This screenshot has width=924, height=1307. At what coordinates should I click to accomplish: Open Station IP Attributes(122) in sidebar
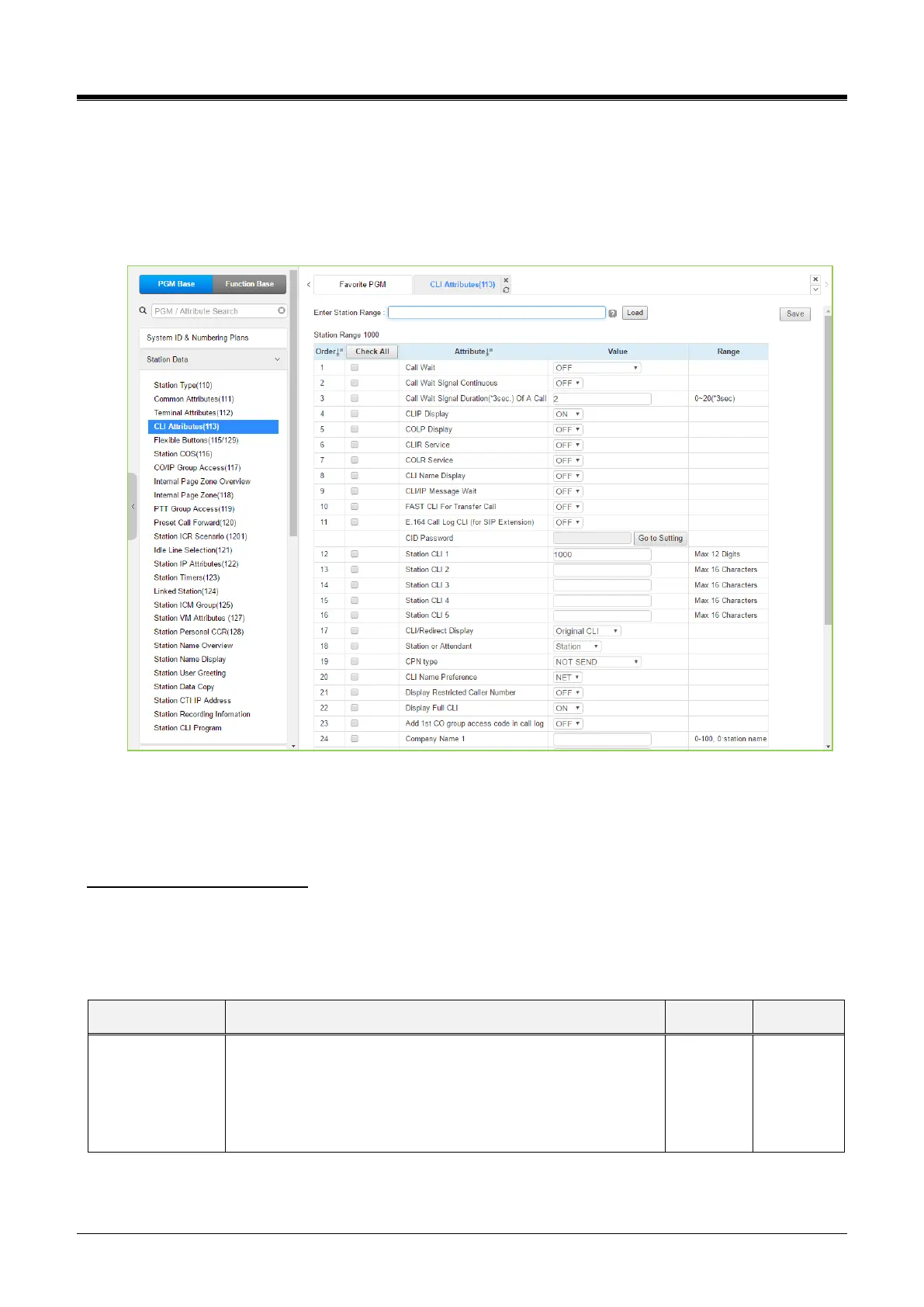(196, 563)
